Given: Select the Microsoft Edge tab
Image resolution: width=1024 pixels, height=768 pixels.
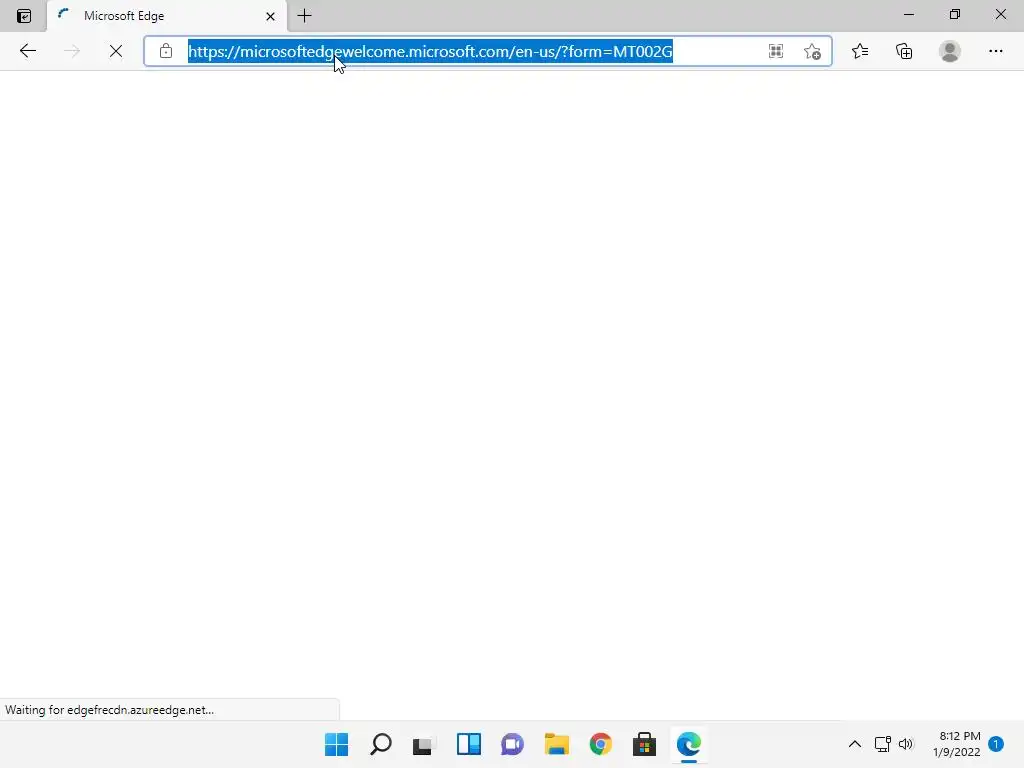Looking at the screenshot, I should tap(167, 16).
